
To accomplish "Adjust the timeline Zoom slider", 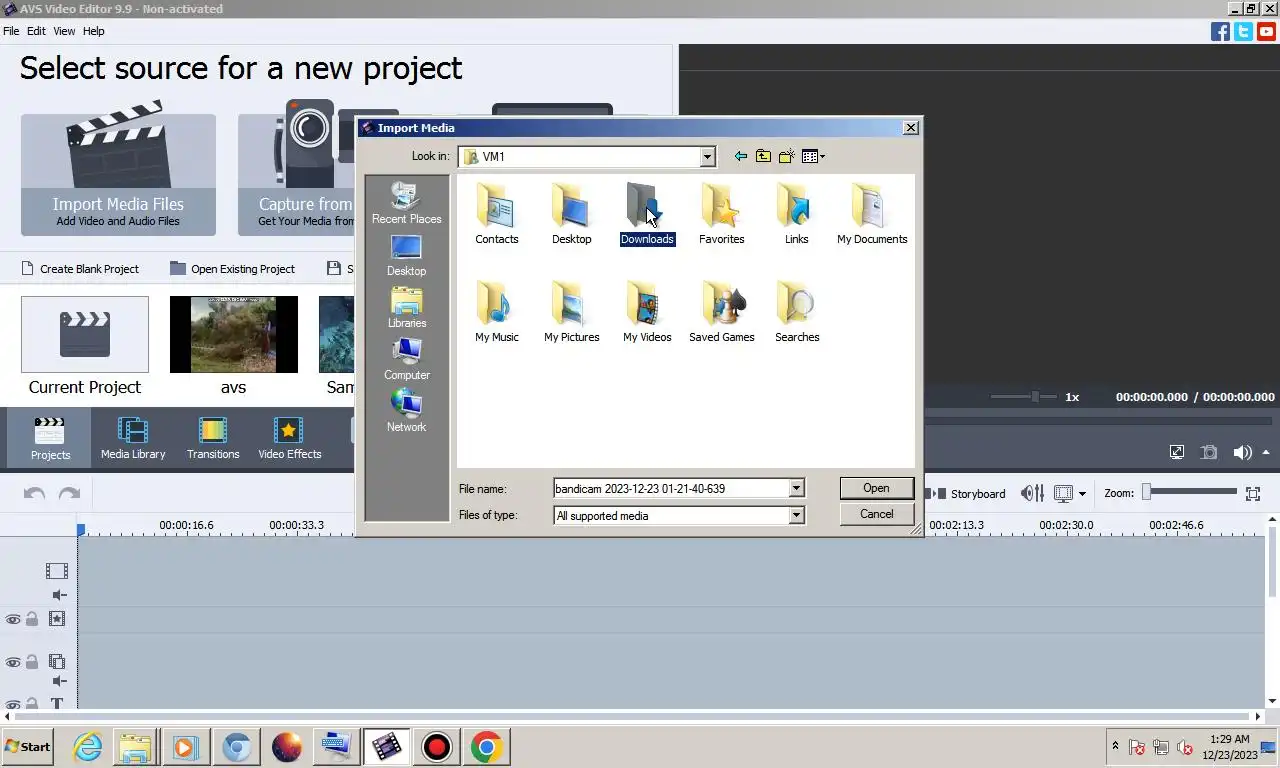I will coord(1190,492).
